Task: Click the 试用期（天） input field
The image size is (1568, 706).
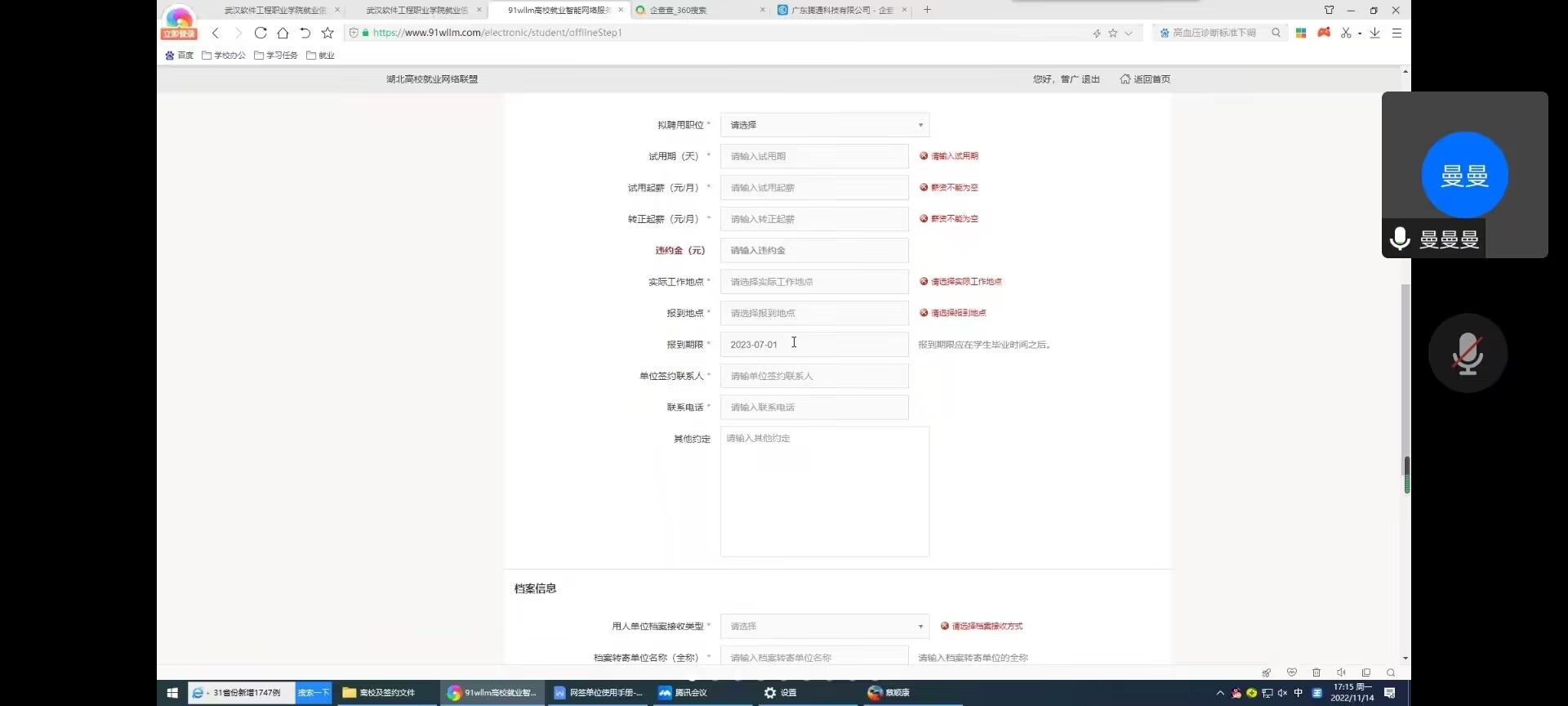Action: (x=813, y=156)
